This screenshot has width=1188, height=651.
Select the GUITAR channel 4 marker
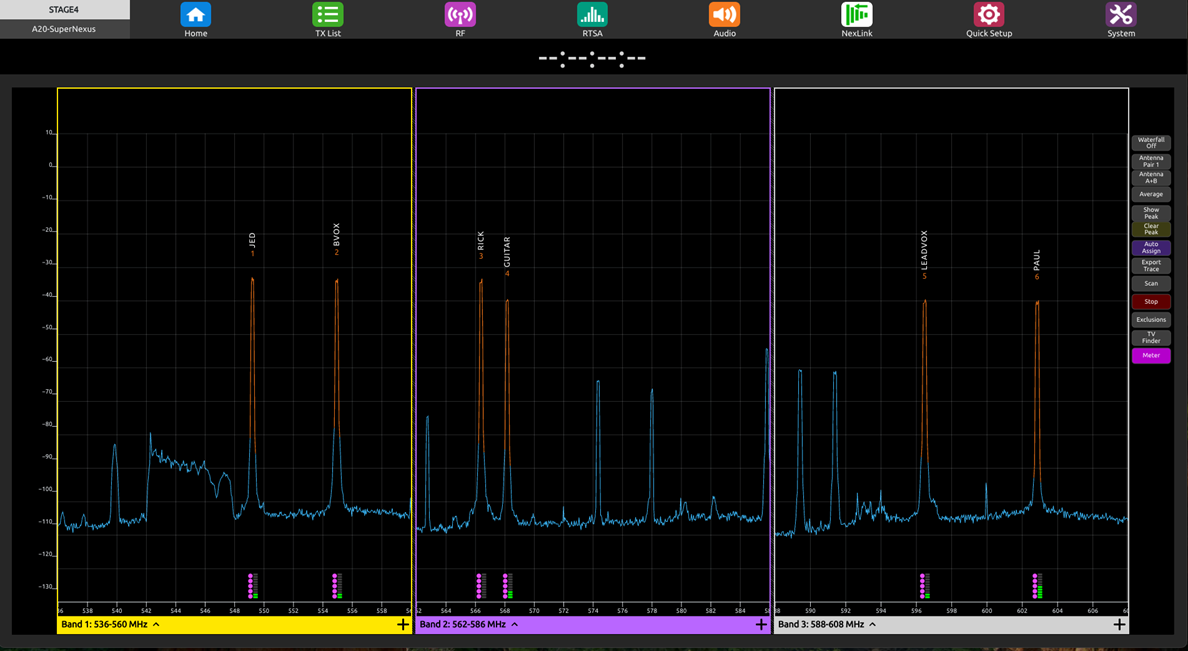pyautogui.click(x=507, y=256)
